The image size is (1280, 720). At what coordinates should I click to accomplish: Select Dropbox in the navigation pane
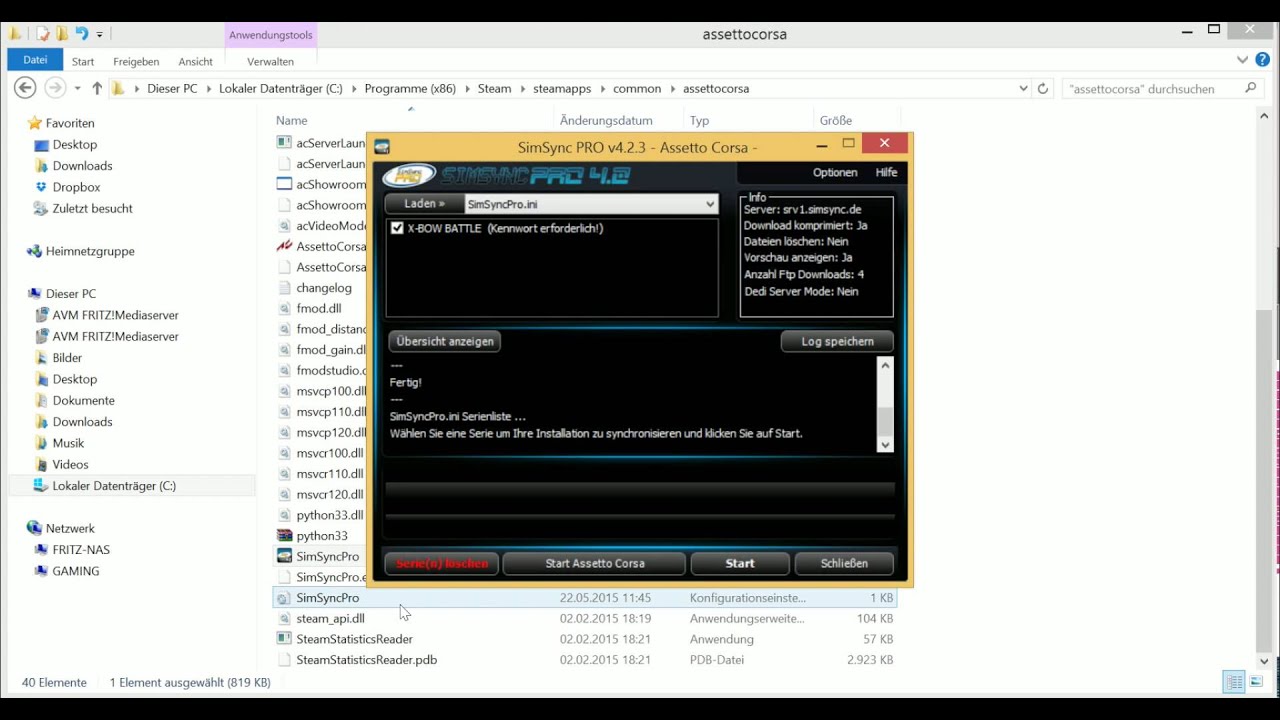(x=77, y=187)
